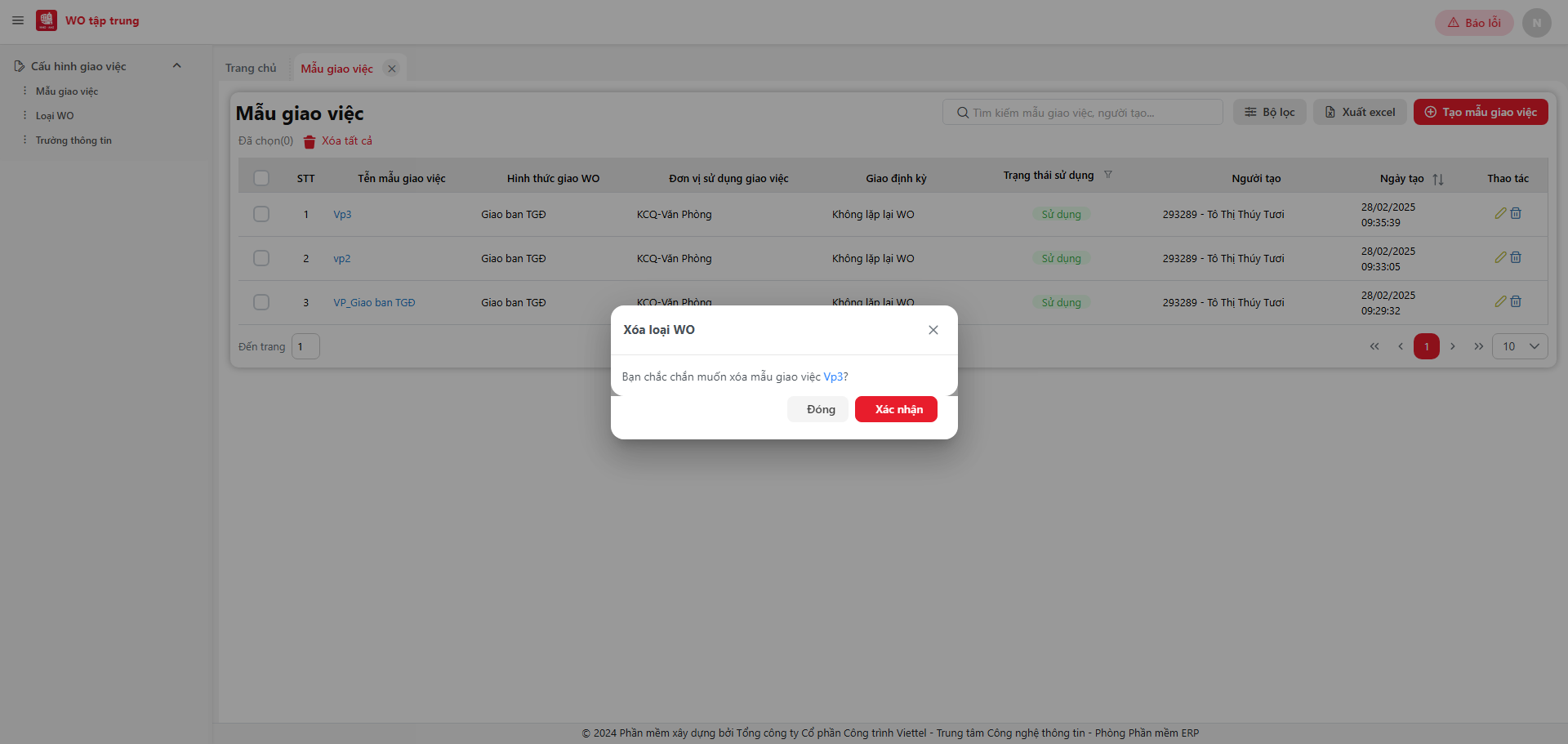Click the Sử dụng status of VP_Giao ban TGĐ

point(1061,302)
